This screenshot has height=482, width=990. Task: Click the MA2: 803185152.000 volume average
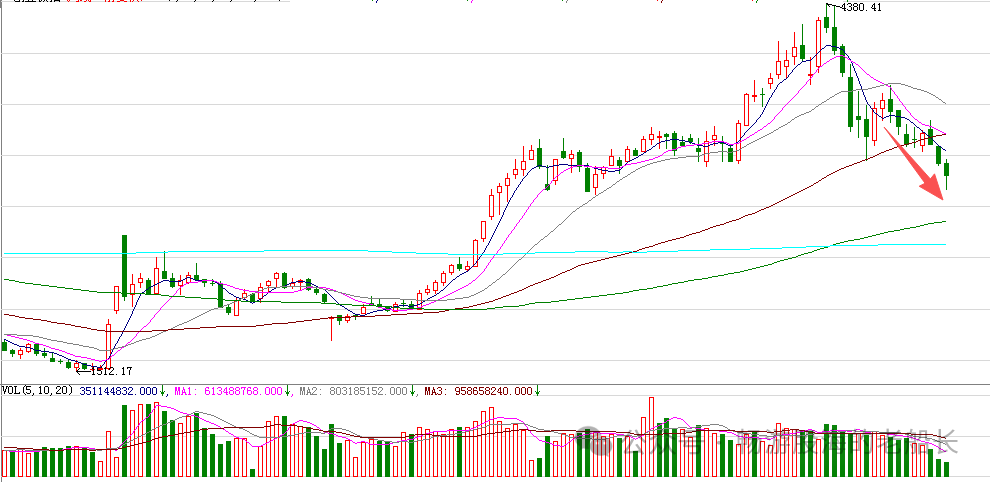tap(354, 391)
